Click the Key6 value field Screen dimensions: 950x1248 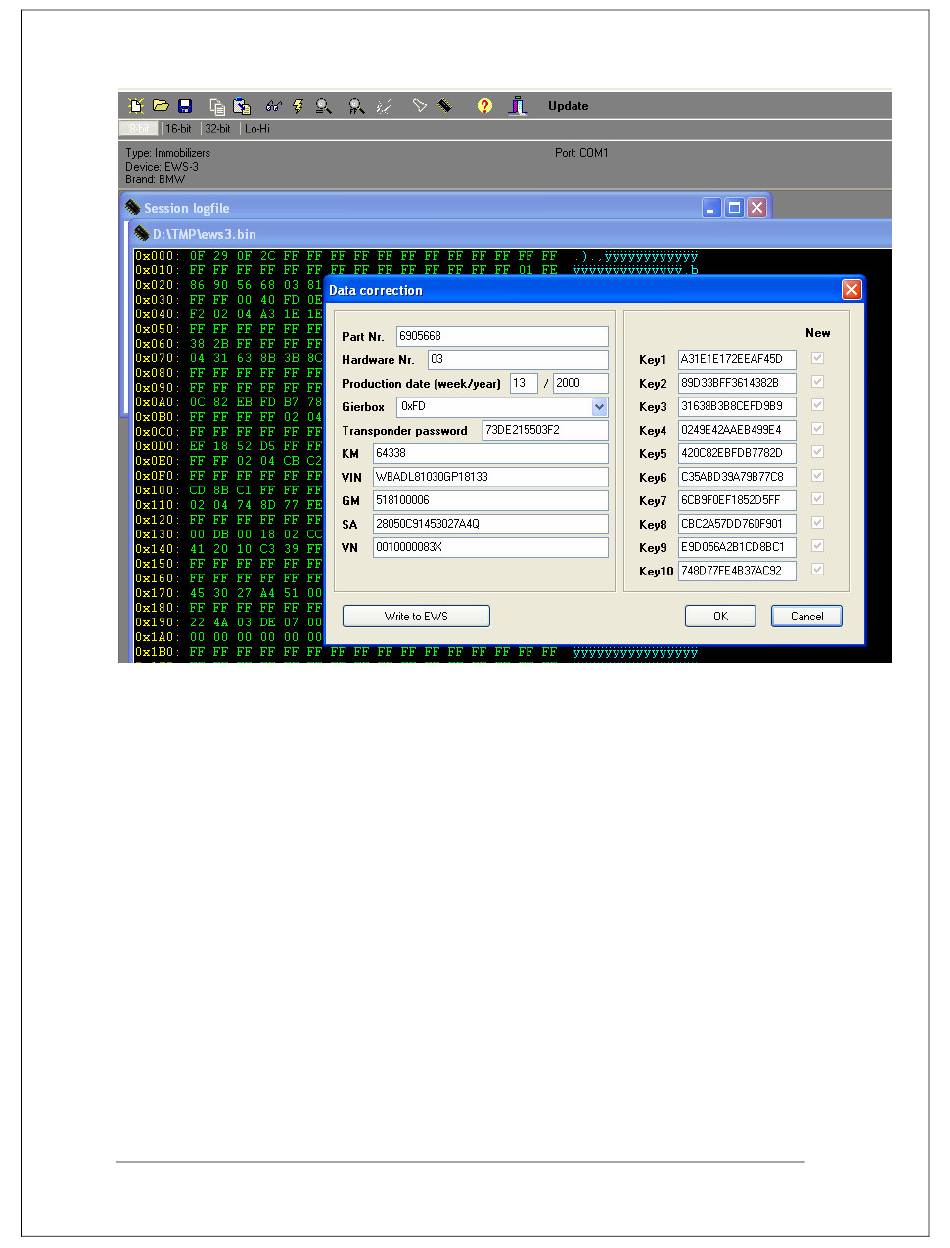[x=737, y=478]
